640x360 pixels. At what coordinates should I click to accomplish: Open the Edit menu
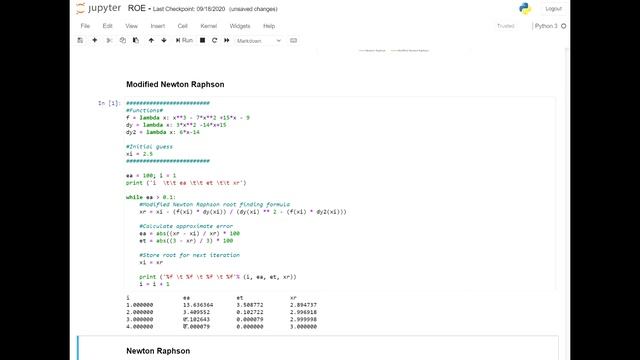(x=107, y=26)
